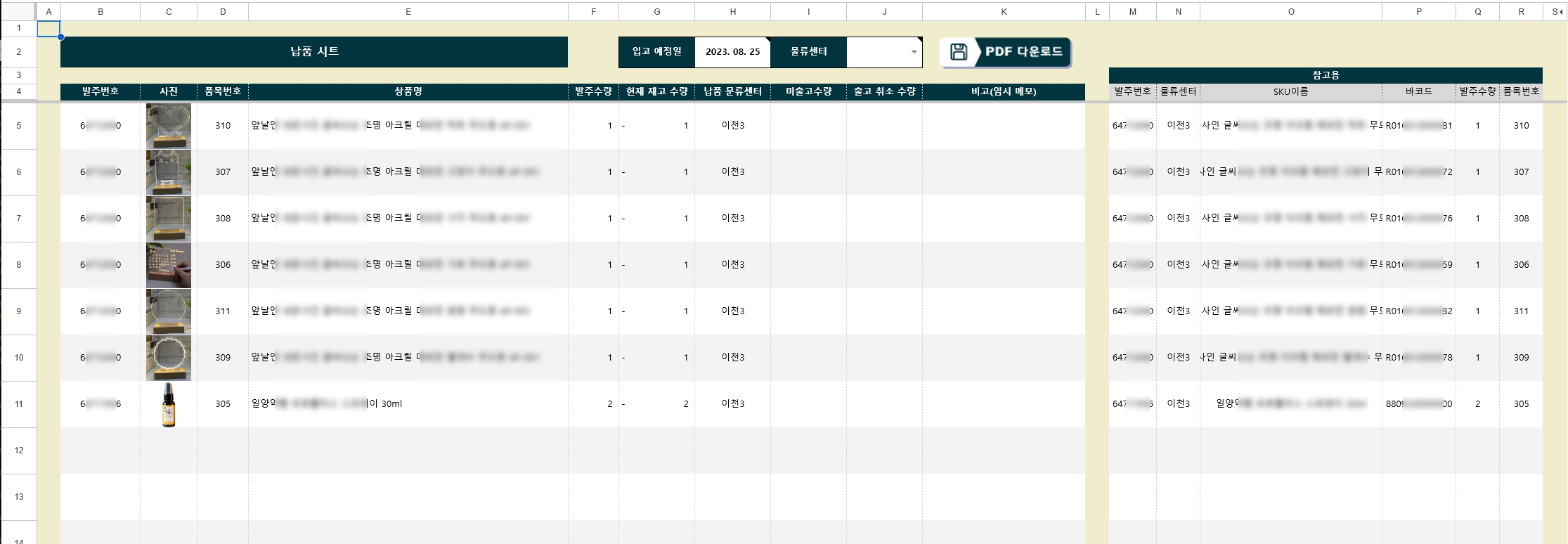Image resolution: width=1568 pixels, height=544 pixels.
Task: Click the 비고 memo cell for item 305
Action: coord(1004,404)
